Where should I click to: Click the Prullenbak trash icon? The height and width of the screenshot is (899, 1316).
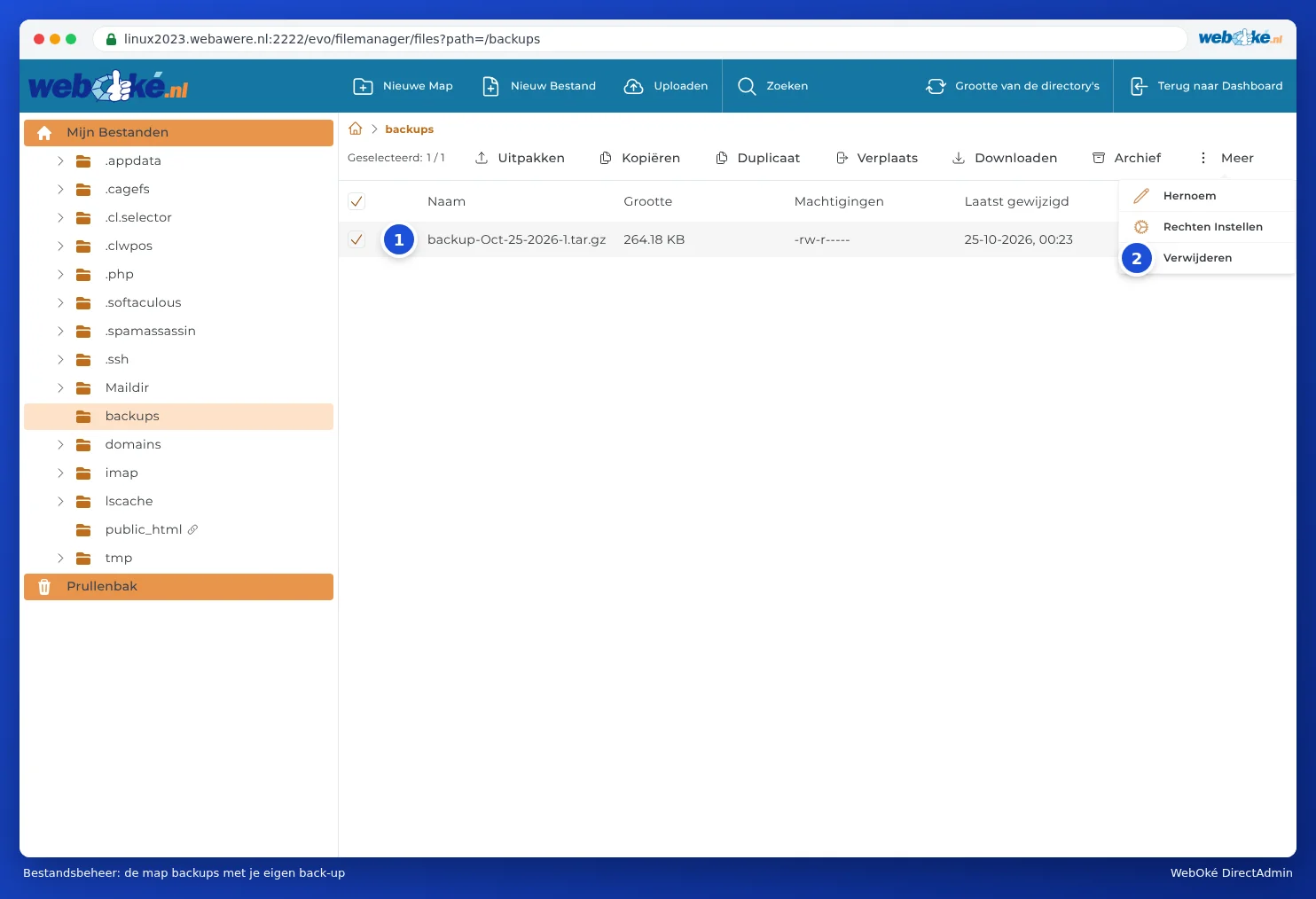44,587
